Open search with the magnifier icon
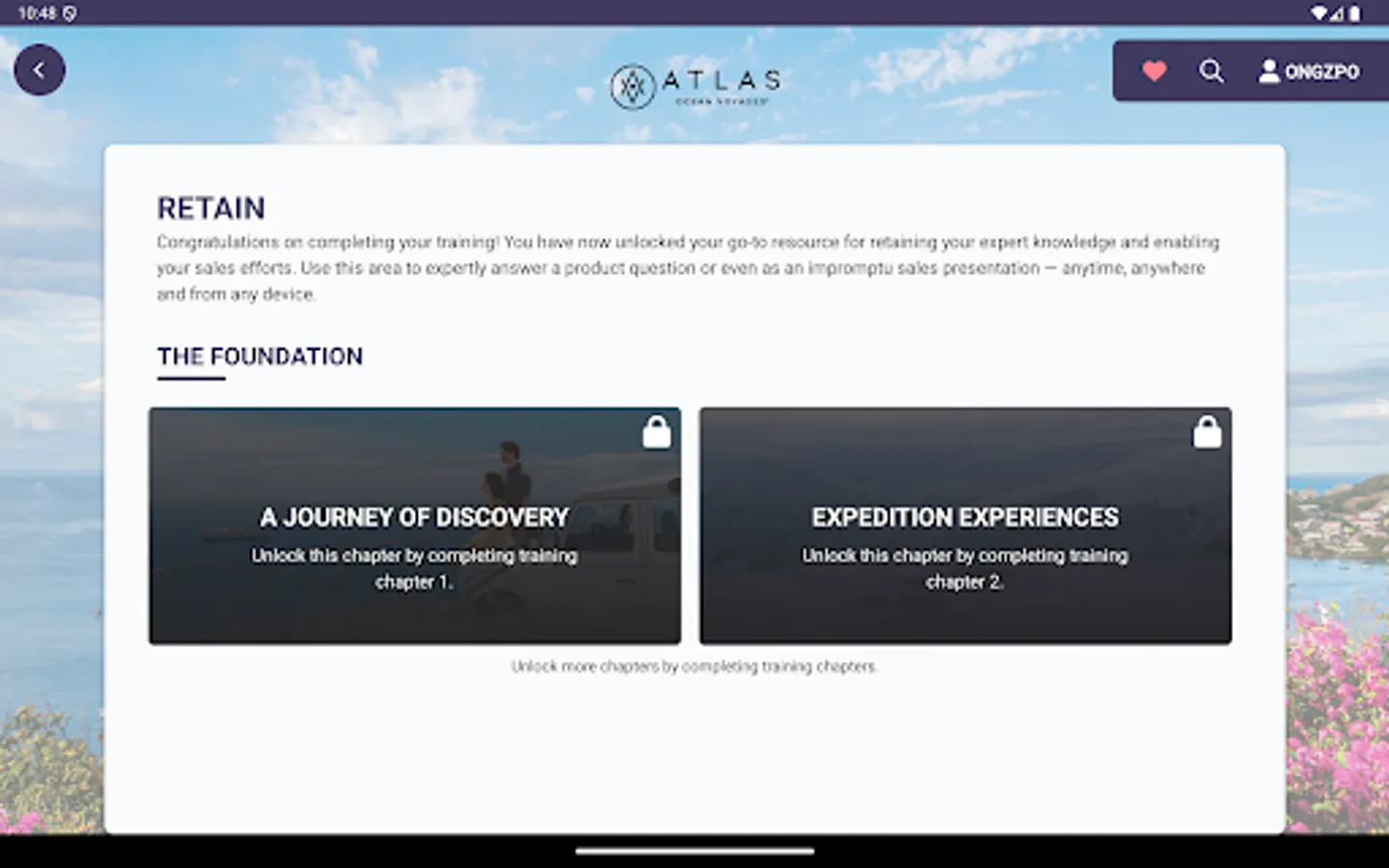 [1212, 70]
